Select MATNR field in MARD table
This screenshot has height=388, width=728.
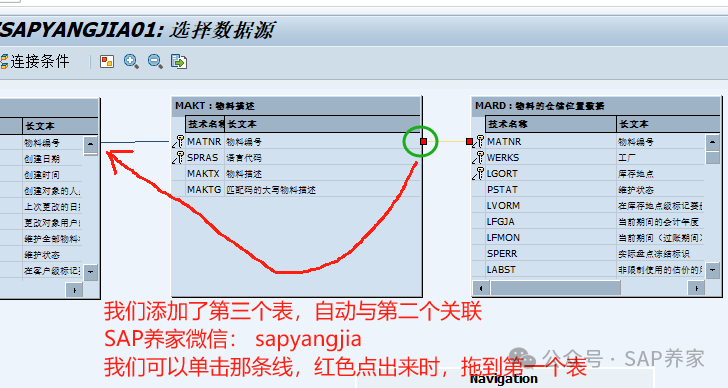click(x=504, y=142)
